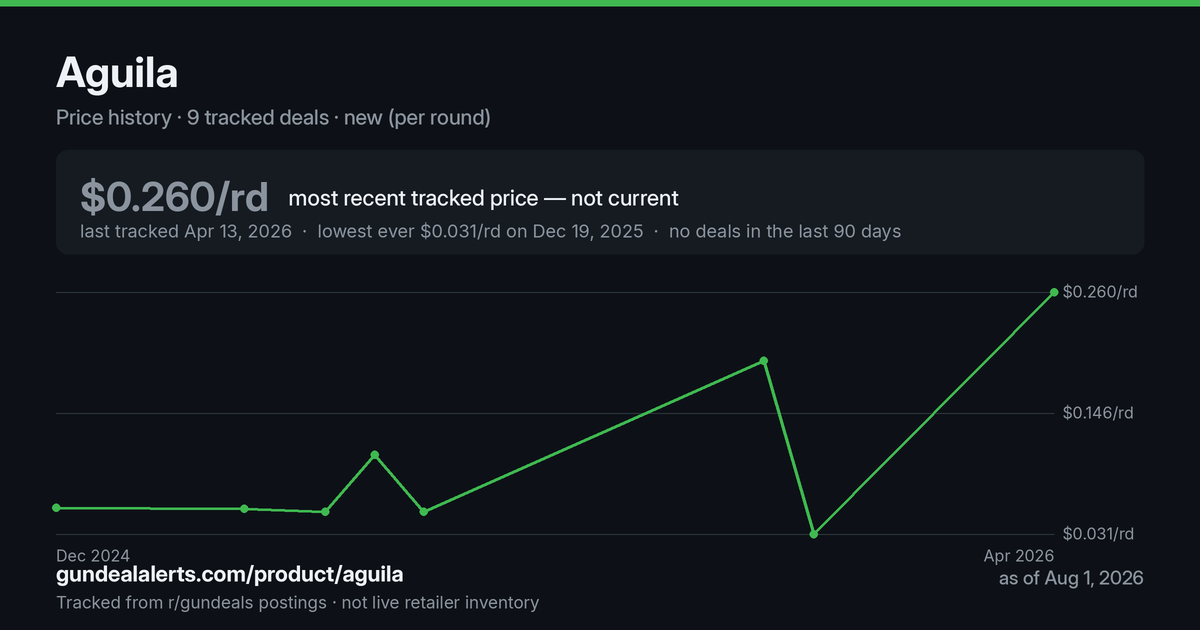The height and width of the screenshot is (630, 1200).
Task: Click the Apr 2026 axis date label
Action: click(1018, 555)
